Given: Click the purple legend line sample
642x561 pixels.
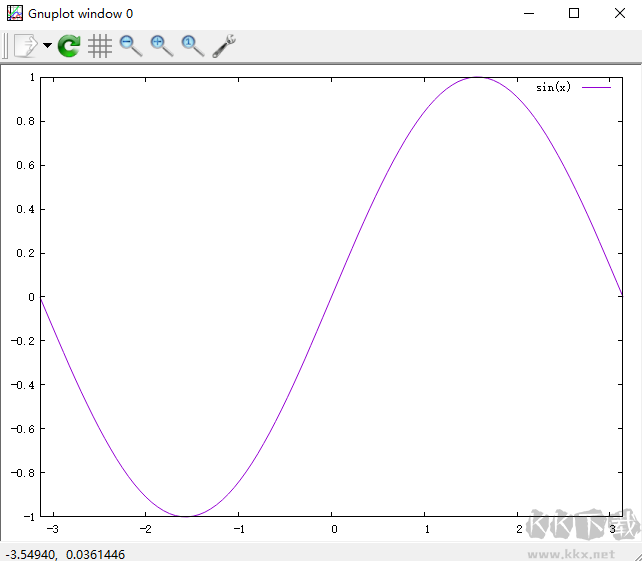Looking at the screenshot, I should pyautogui.click(x=596, y=87).
